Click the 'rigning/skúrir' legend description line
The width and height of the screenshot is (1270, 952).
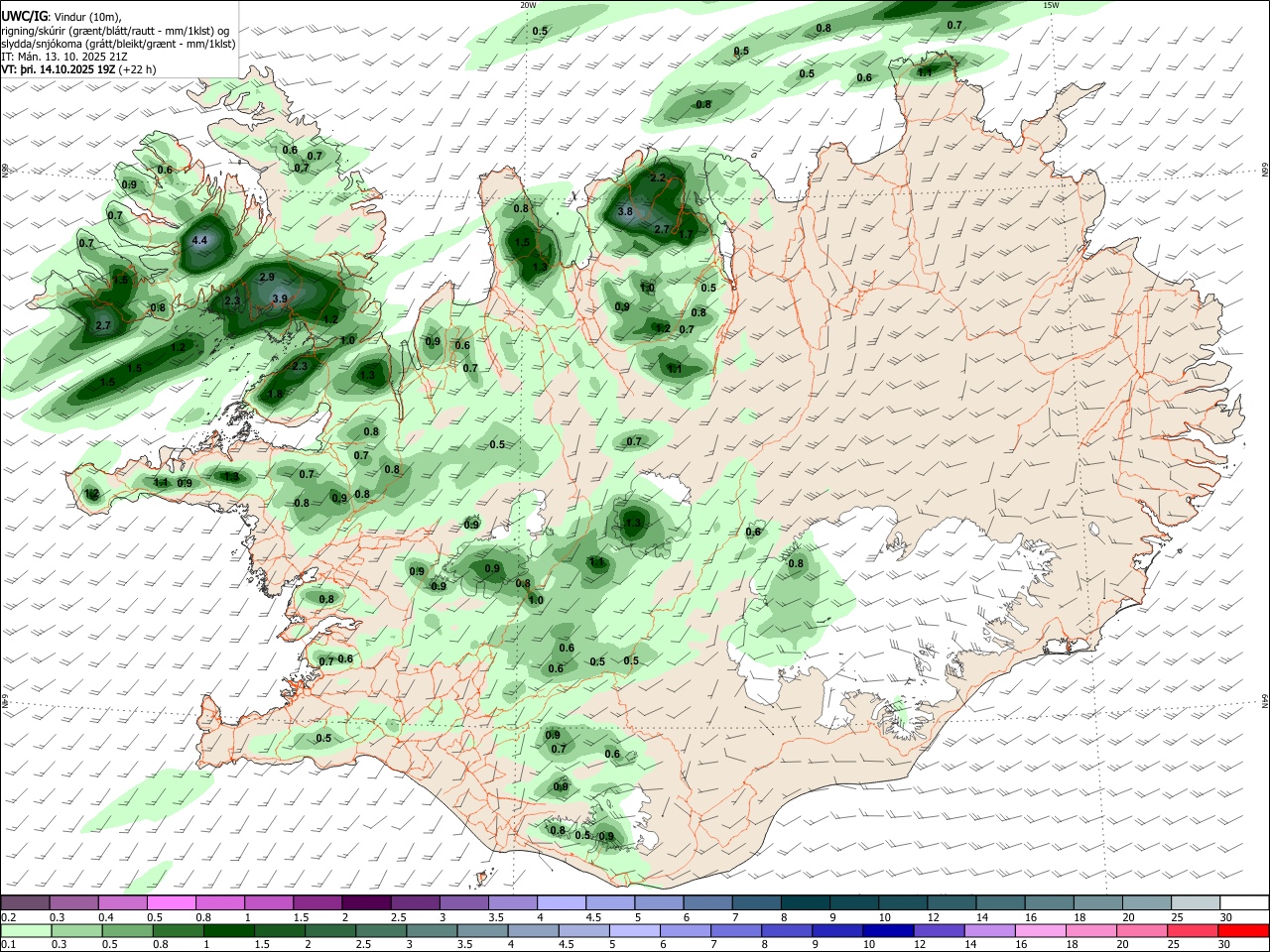pyautogui.click(x=116, y=30)
